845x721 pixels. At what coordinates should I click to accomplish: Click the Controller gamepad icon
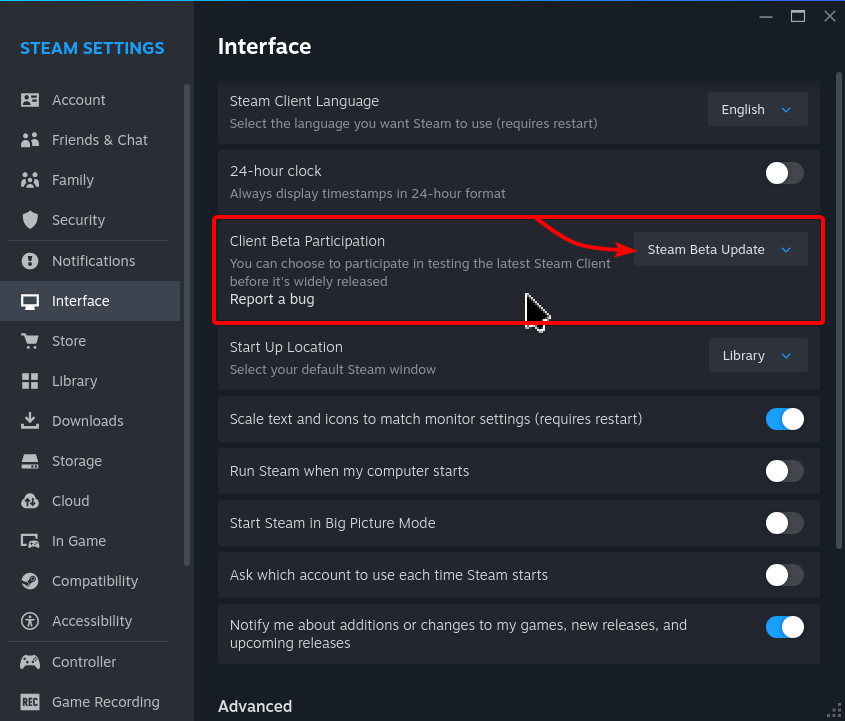tap(30, 662)
